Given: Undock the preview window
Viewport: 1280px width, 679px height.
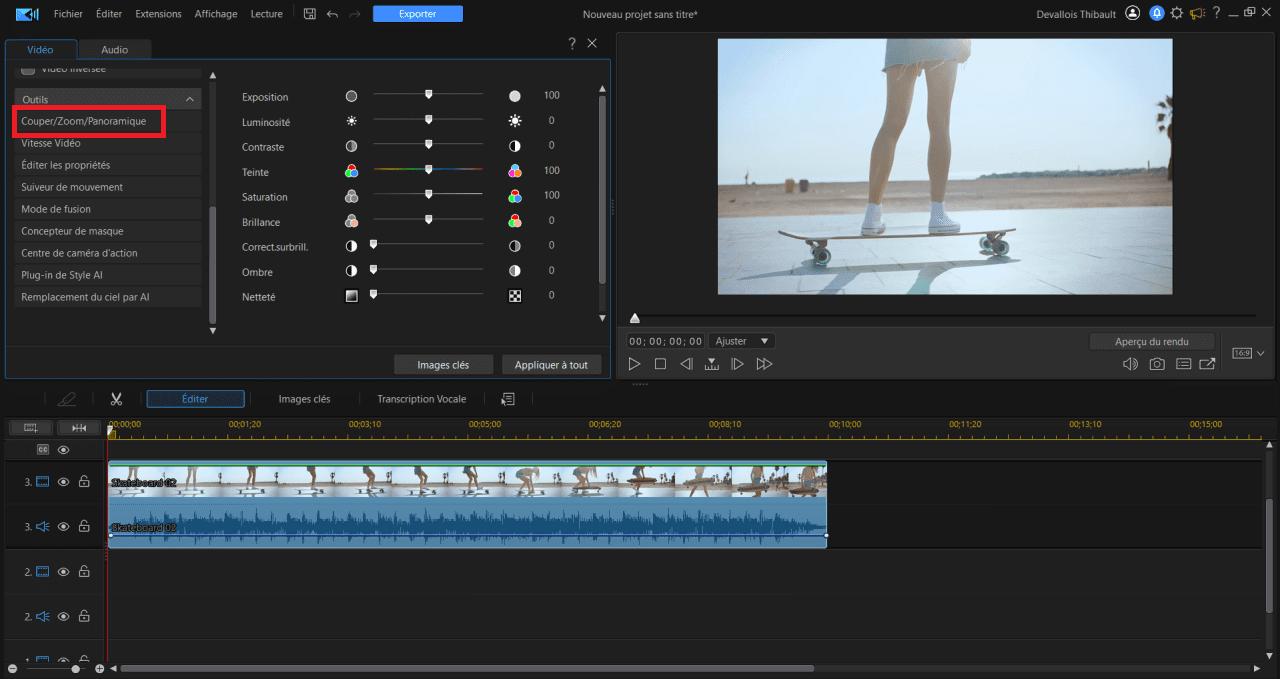Looking at the screenshot, I should [1208, 364].
